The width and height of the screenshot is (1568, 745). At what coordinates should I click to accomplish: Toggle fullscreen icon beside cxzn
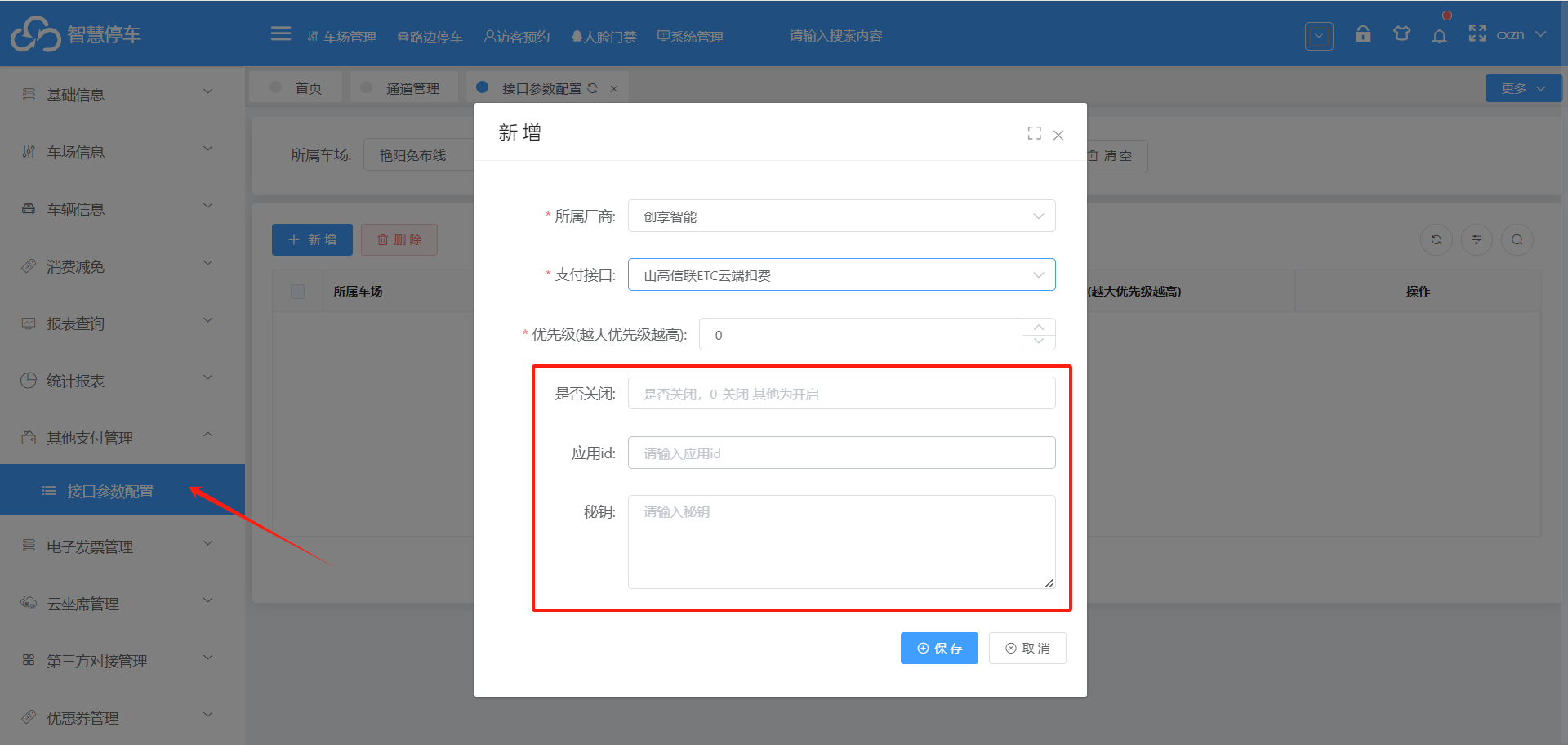click(1477, 33)
